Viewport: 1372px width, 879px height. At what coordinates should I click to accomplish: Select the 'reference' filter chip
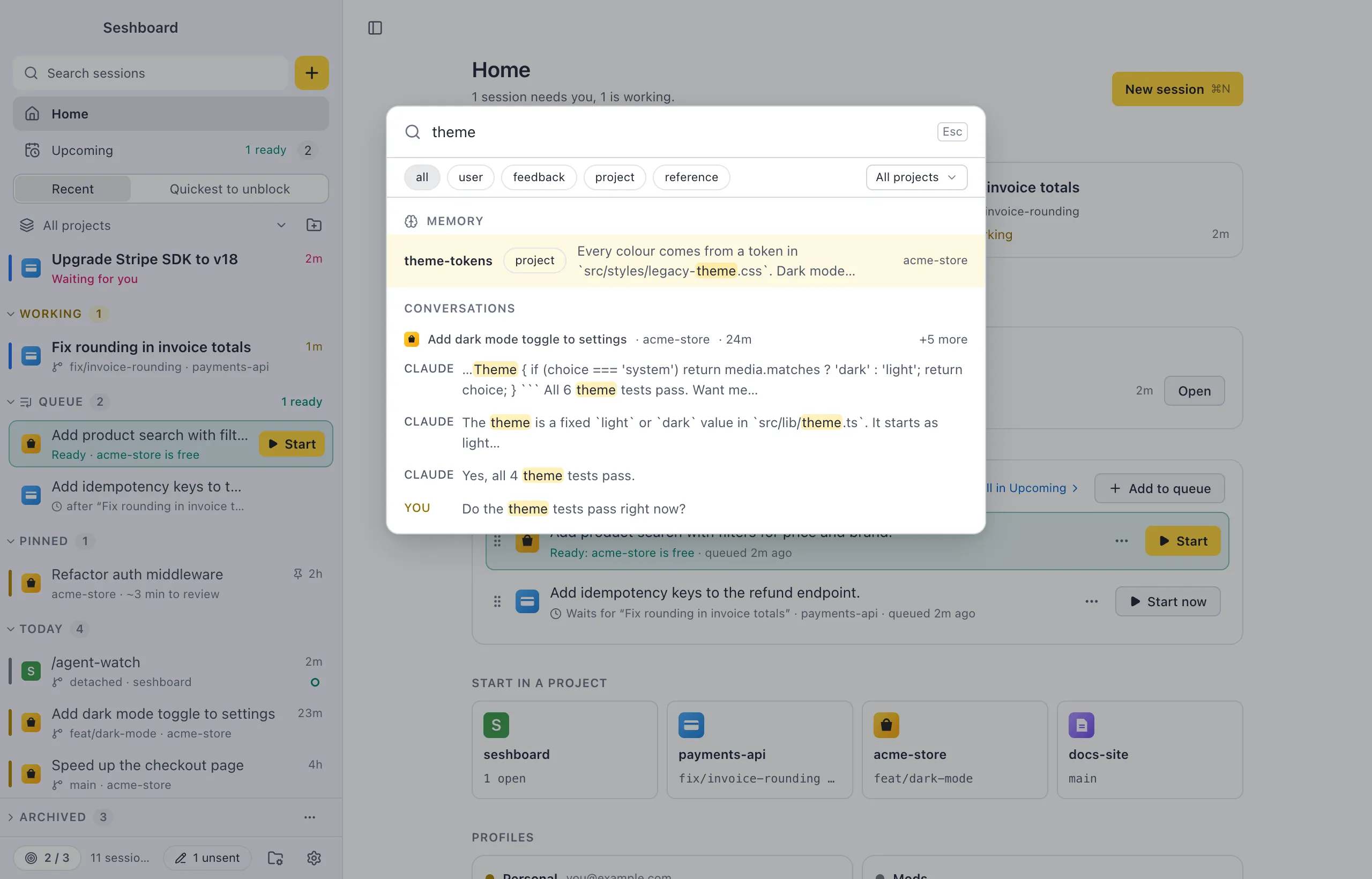coord(691,177)
